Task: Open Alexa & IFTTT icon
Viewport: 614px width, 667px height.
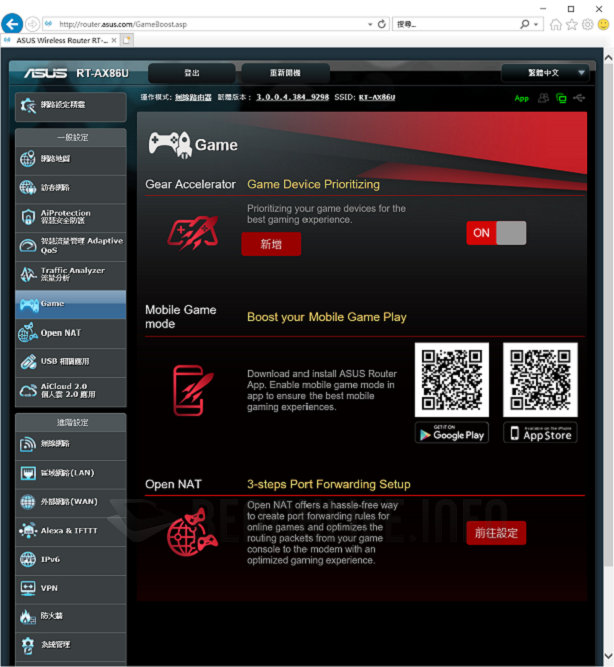Action: coord(28,531)
